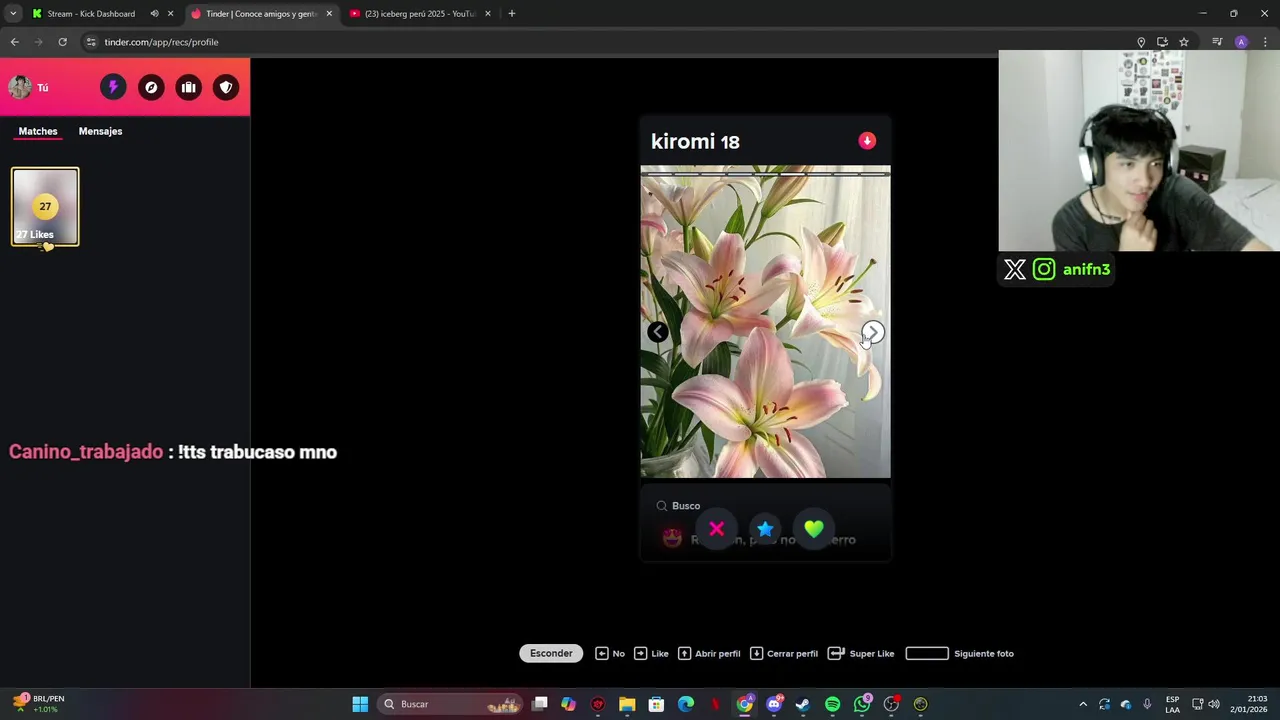Click the Like right-arrow shortcut hint

click(x=652, y=653)
